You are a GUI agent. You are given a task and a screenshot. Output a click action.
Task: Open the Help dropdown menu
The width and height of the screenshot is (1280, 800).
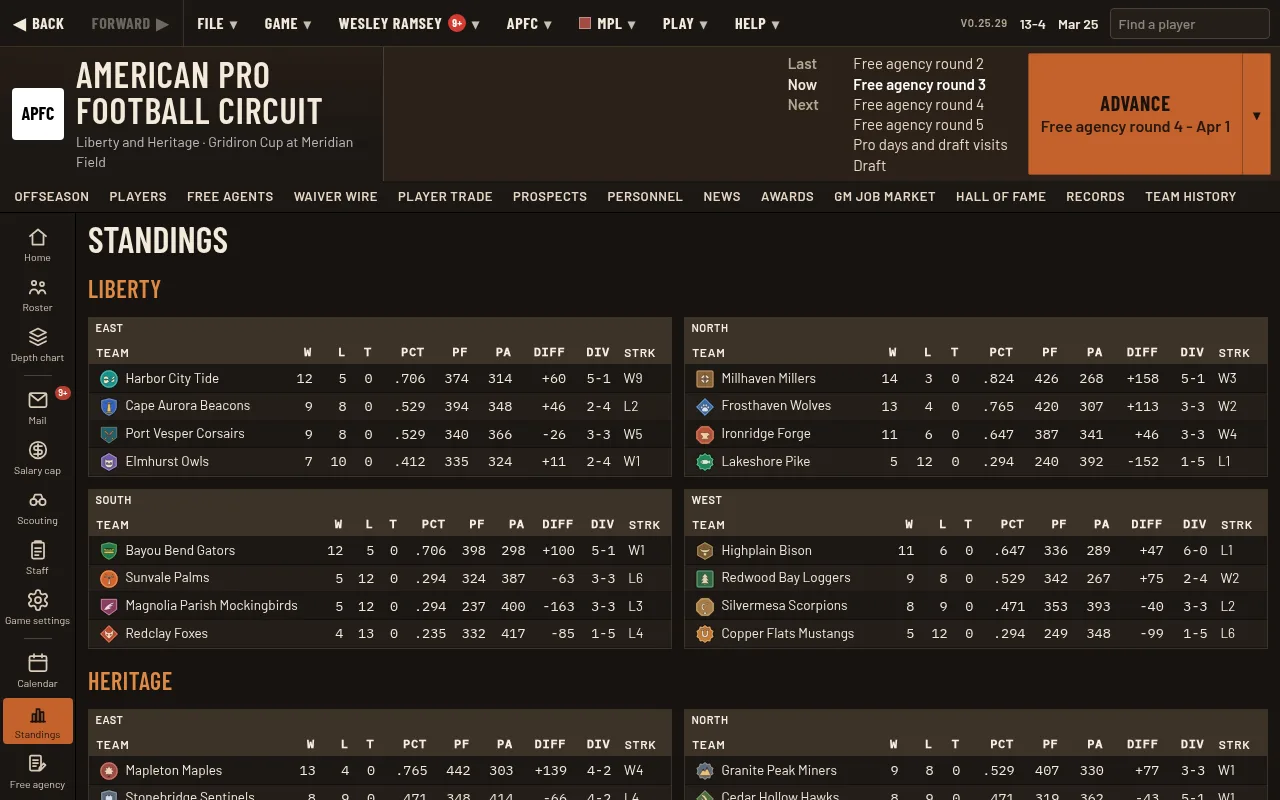(757, 24)
